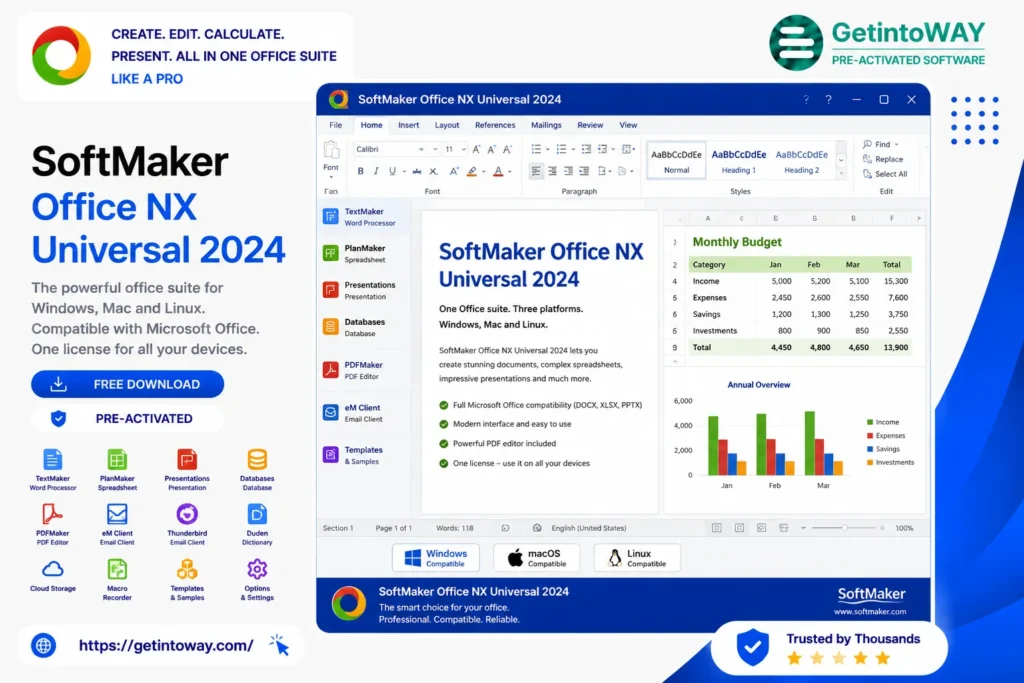Image resolution: width=1024 pixels, height=683 pixels.
Task: Click the Cloud Storage icon
Action: pyautogui.click(x=53, y=569)
